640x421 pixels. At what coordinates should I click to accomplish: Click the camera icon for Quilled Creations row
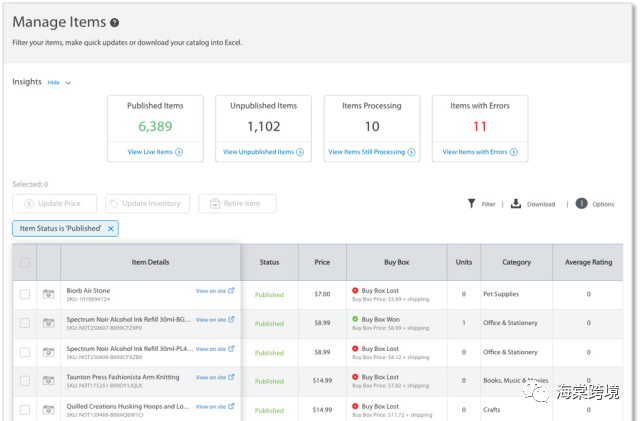click(x=49, y=410)
